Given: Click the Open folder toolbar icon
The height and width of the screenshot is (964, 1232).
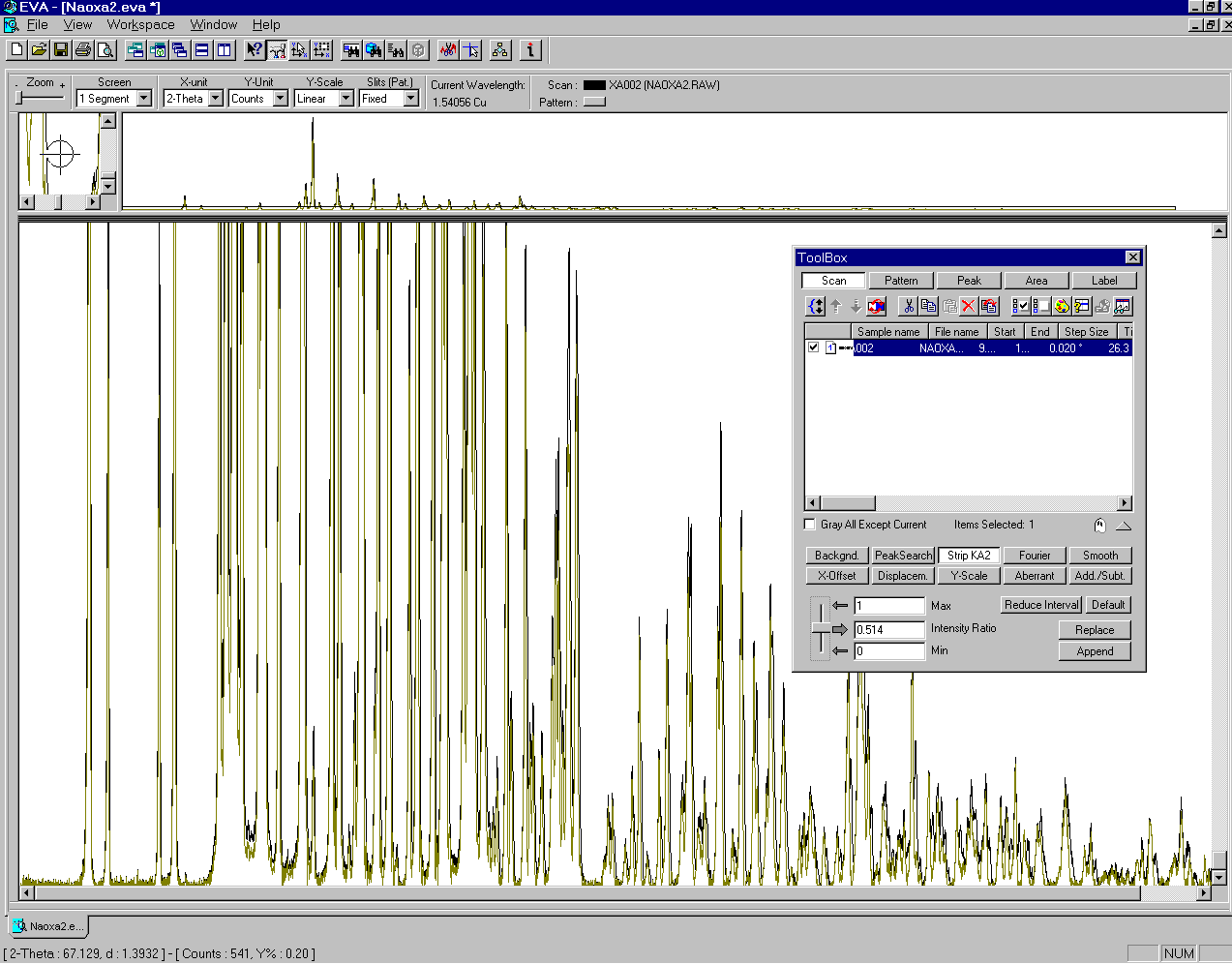Looking at the screenshot, I should click(x=39, y=50).
